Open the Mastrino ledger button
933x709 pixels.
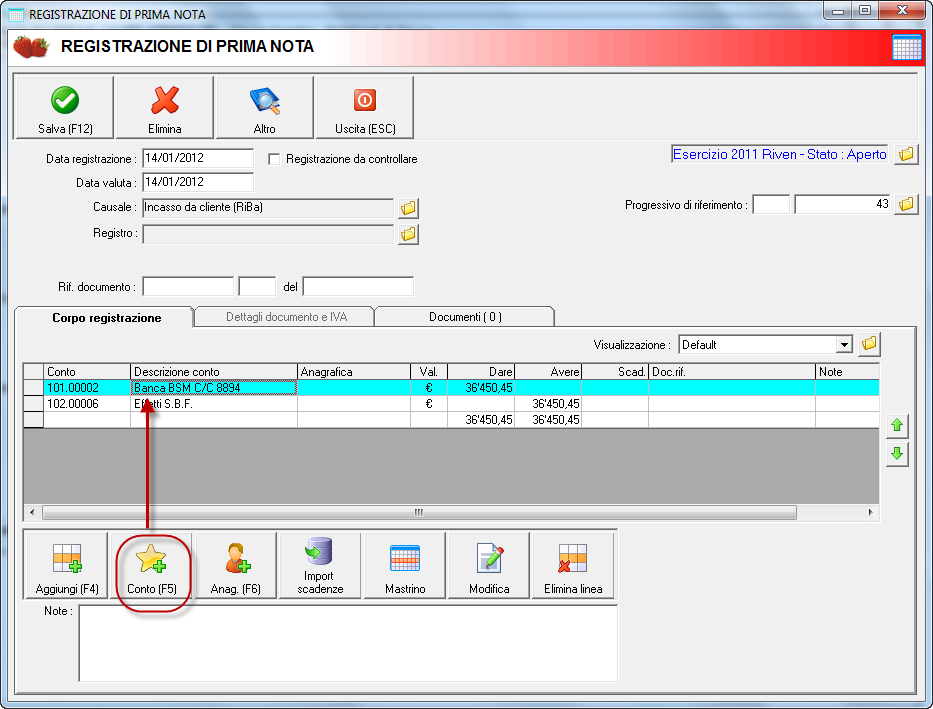coord(405,566)
